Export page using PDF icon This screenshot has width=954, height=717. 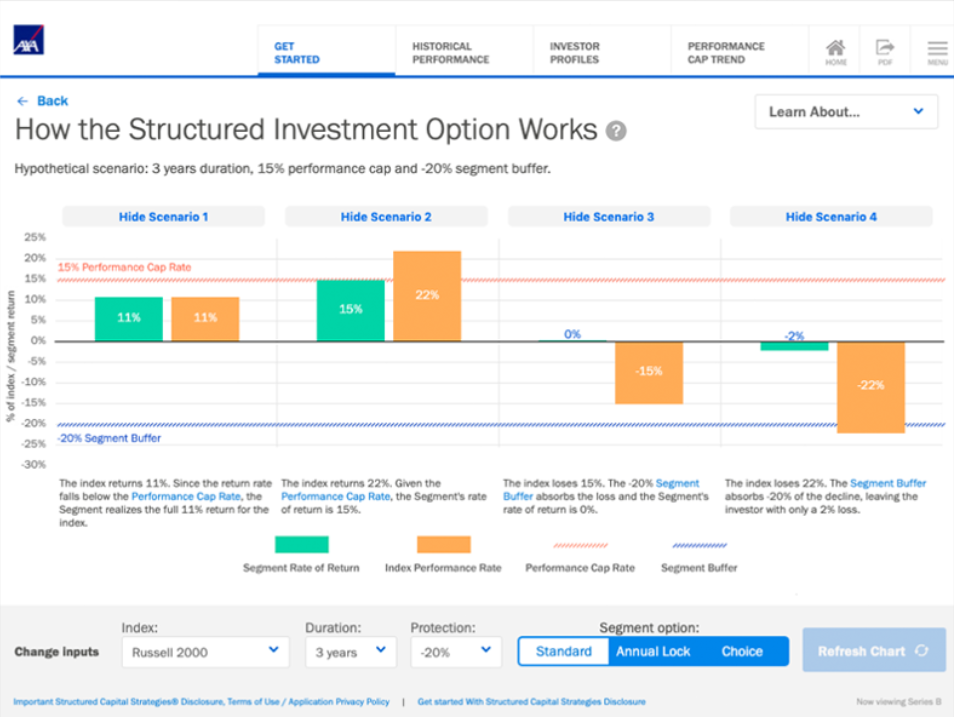(x=885, y=51)
